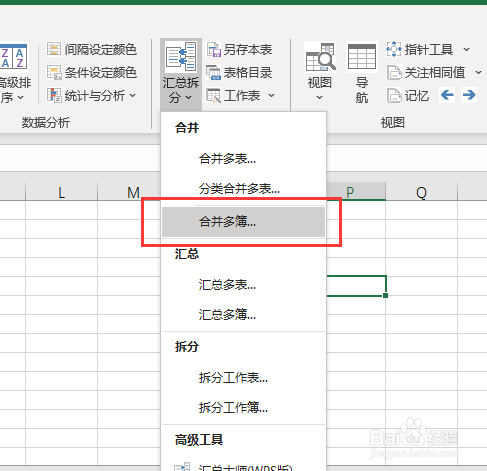
Task: Click 另存本表 icon
Action: coord(213,49)
